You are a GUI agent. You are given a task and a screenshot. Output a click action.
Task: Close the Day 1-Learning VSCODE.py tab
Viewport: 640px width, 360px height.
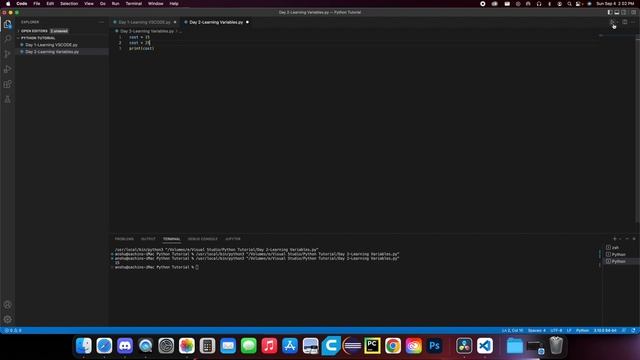(x=175, y=22)
